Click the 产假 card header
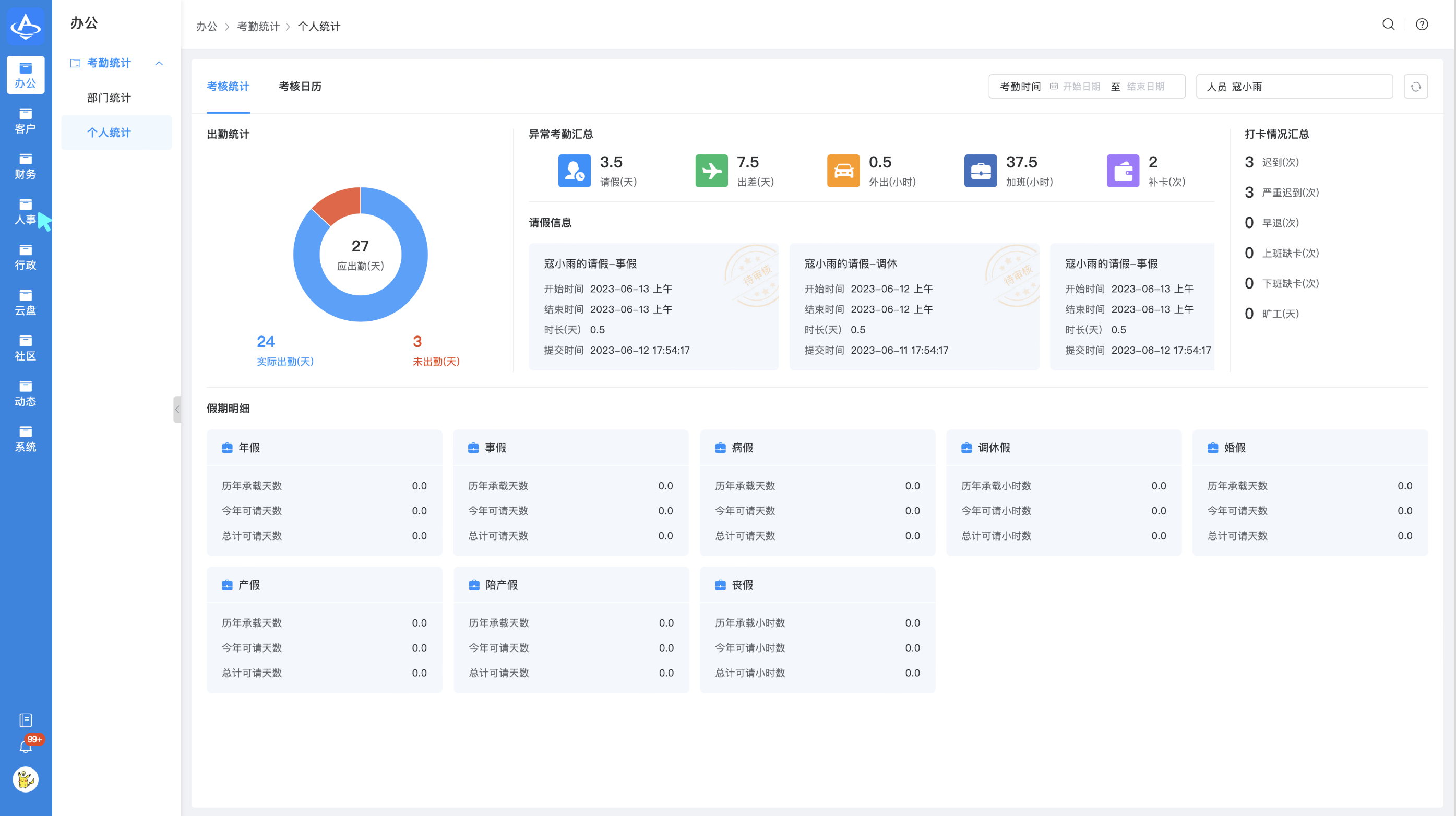Viewport: 1456px width, 816px height. (325, 585)
